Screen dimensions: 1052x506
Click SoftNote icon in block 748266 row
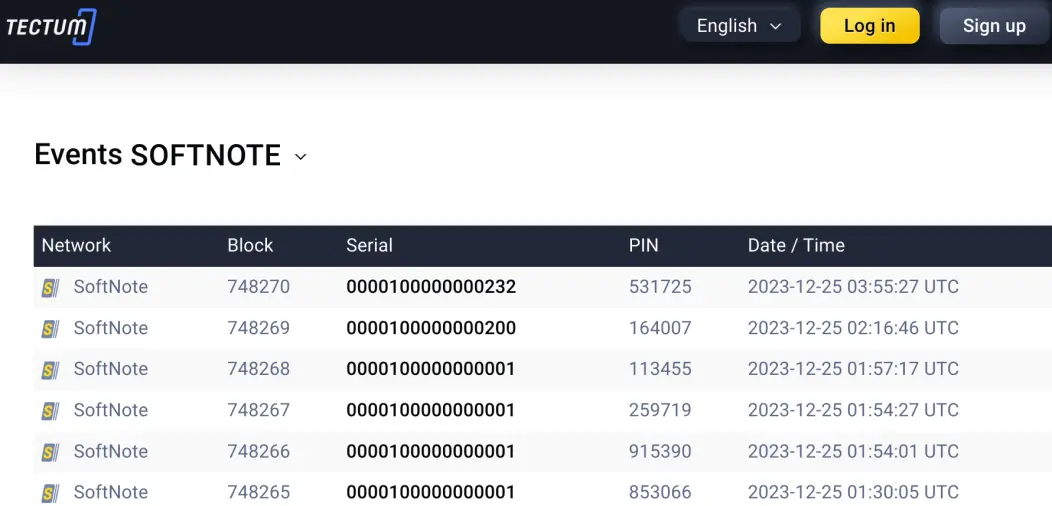click(x=50, y=452)
